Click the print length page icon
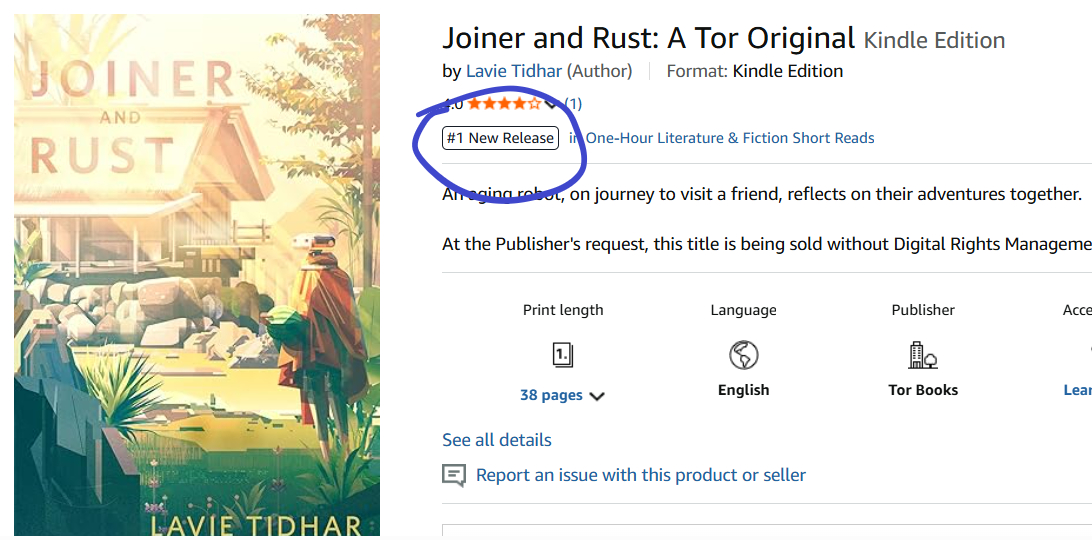 (x=563, y=355)
